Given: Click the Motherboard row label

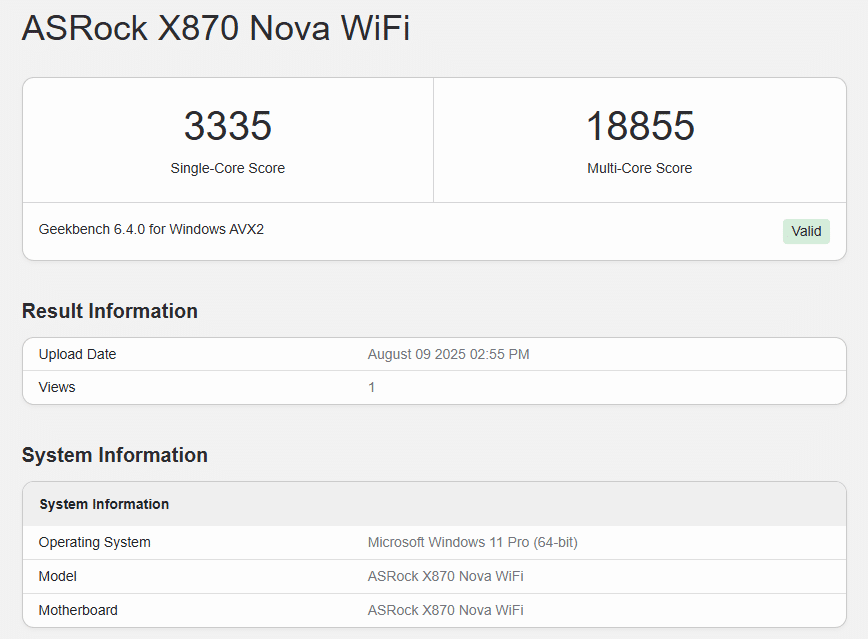Looking at the screenshot, I should click(78, 610).
